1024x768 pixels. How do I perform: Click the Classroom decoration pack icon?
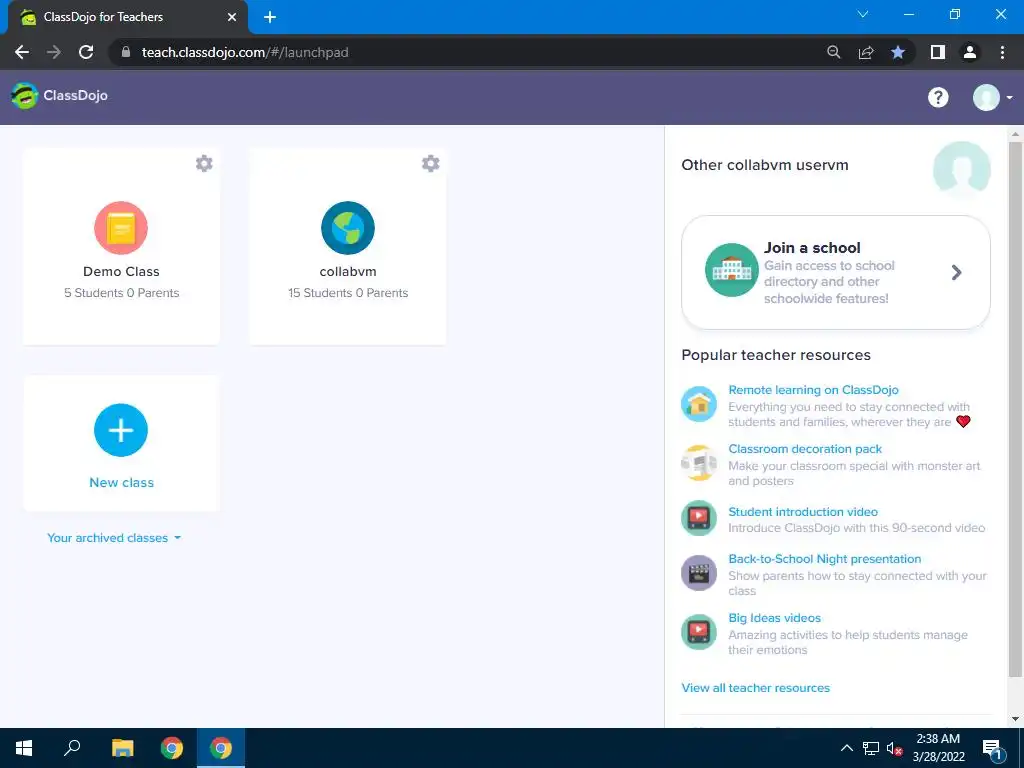[x=699, y=463]
